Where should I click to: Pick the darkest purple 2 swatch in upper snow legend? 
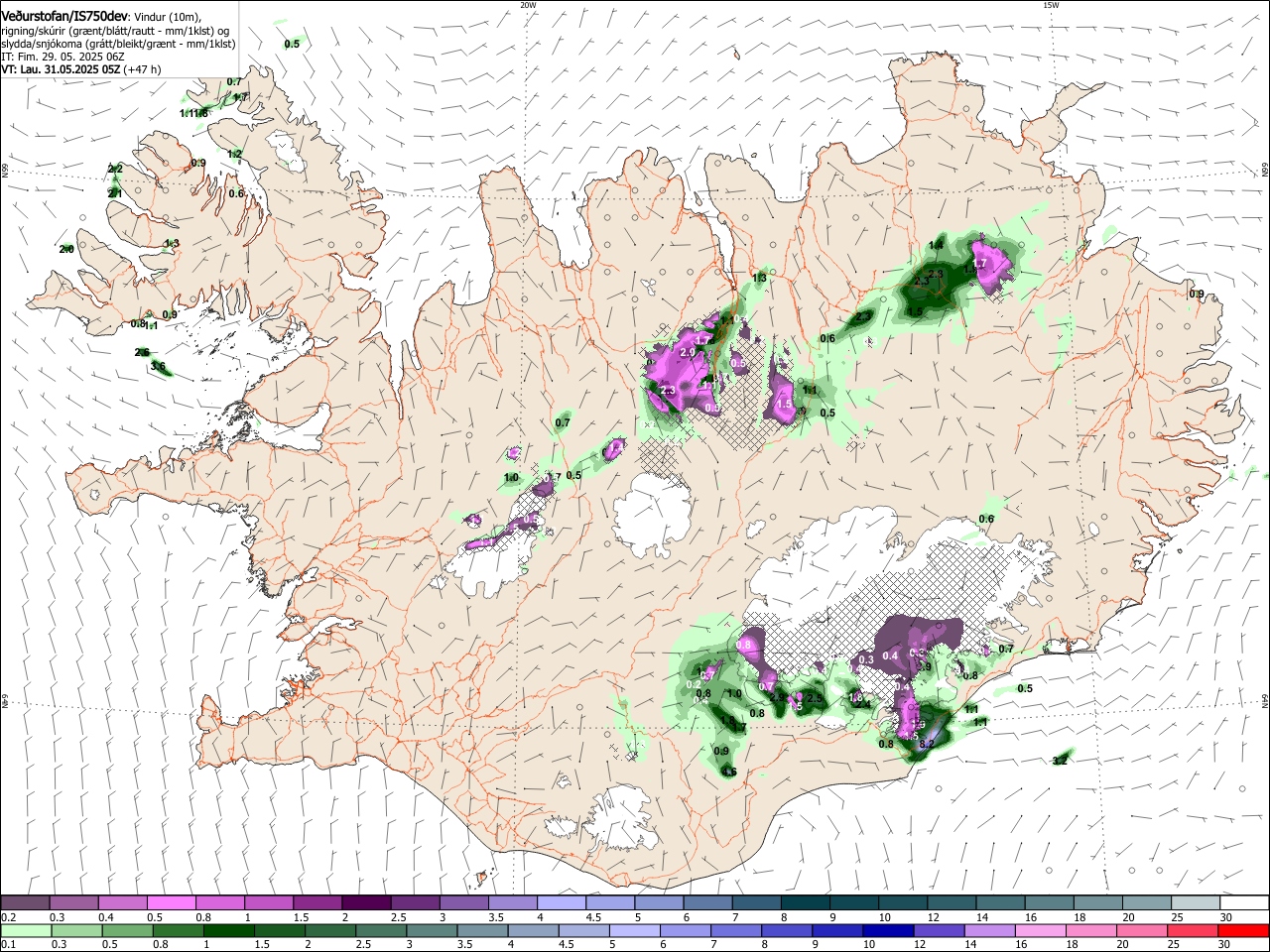tap(366, 903)
